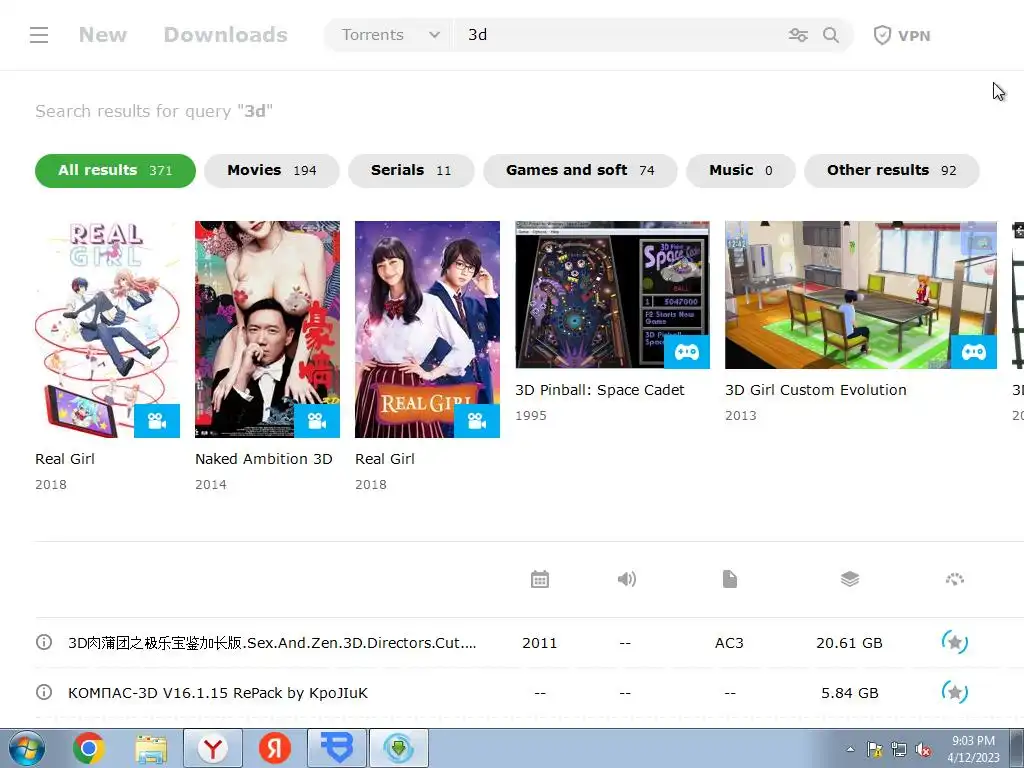Viewport: 1024px width, 768px height.
Task: Expand the Torrents search type dropdown
Action: click(388, 35)
